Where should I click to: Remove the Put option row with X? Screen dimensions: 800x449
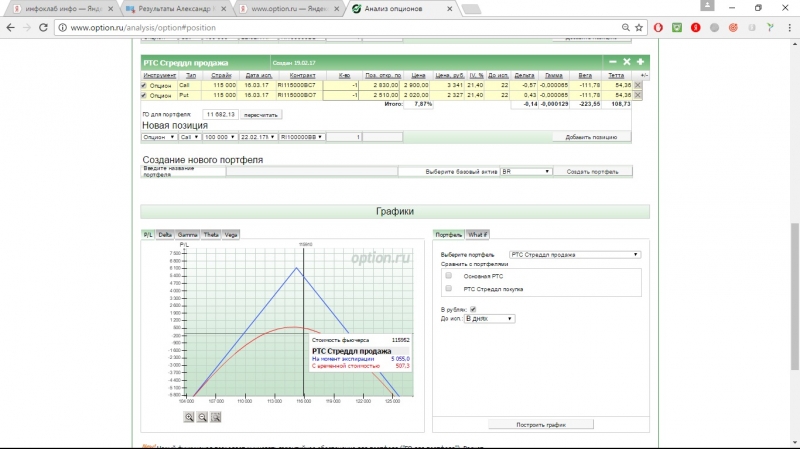638,95
